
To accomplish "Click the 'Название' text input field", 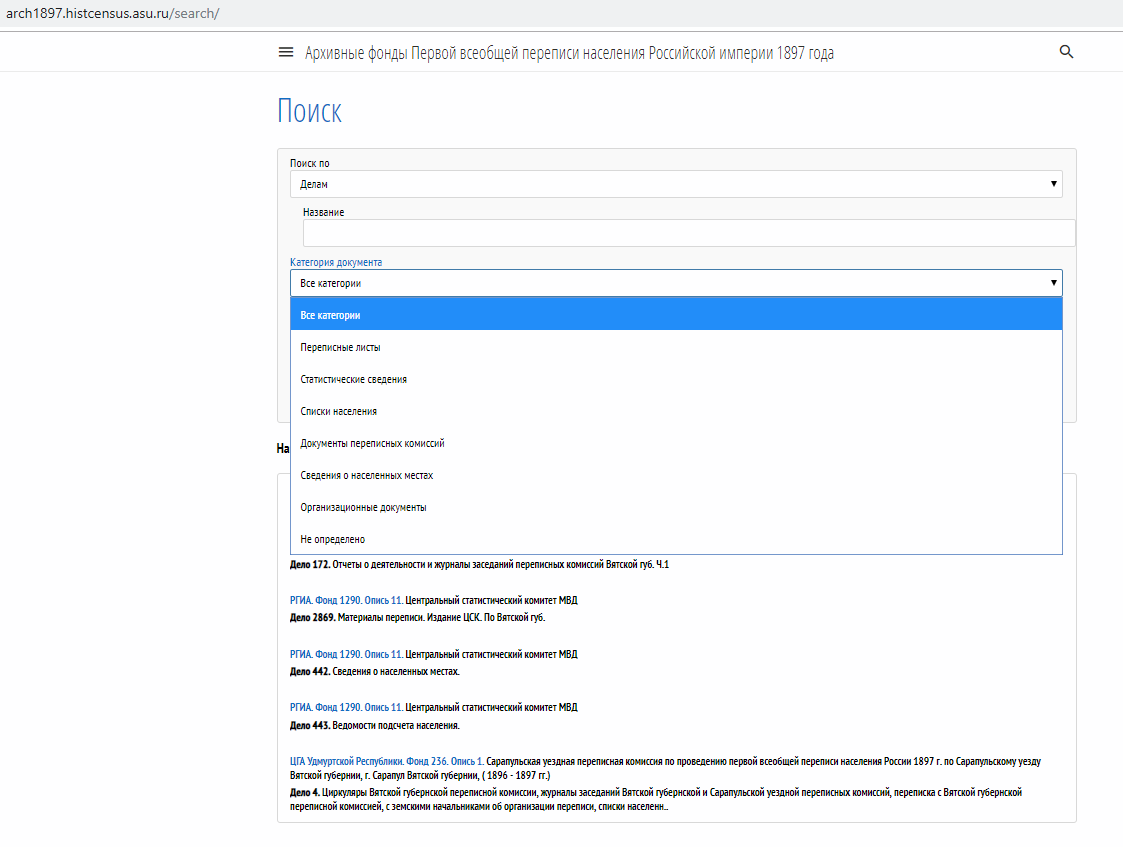I will (689, 233).
